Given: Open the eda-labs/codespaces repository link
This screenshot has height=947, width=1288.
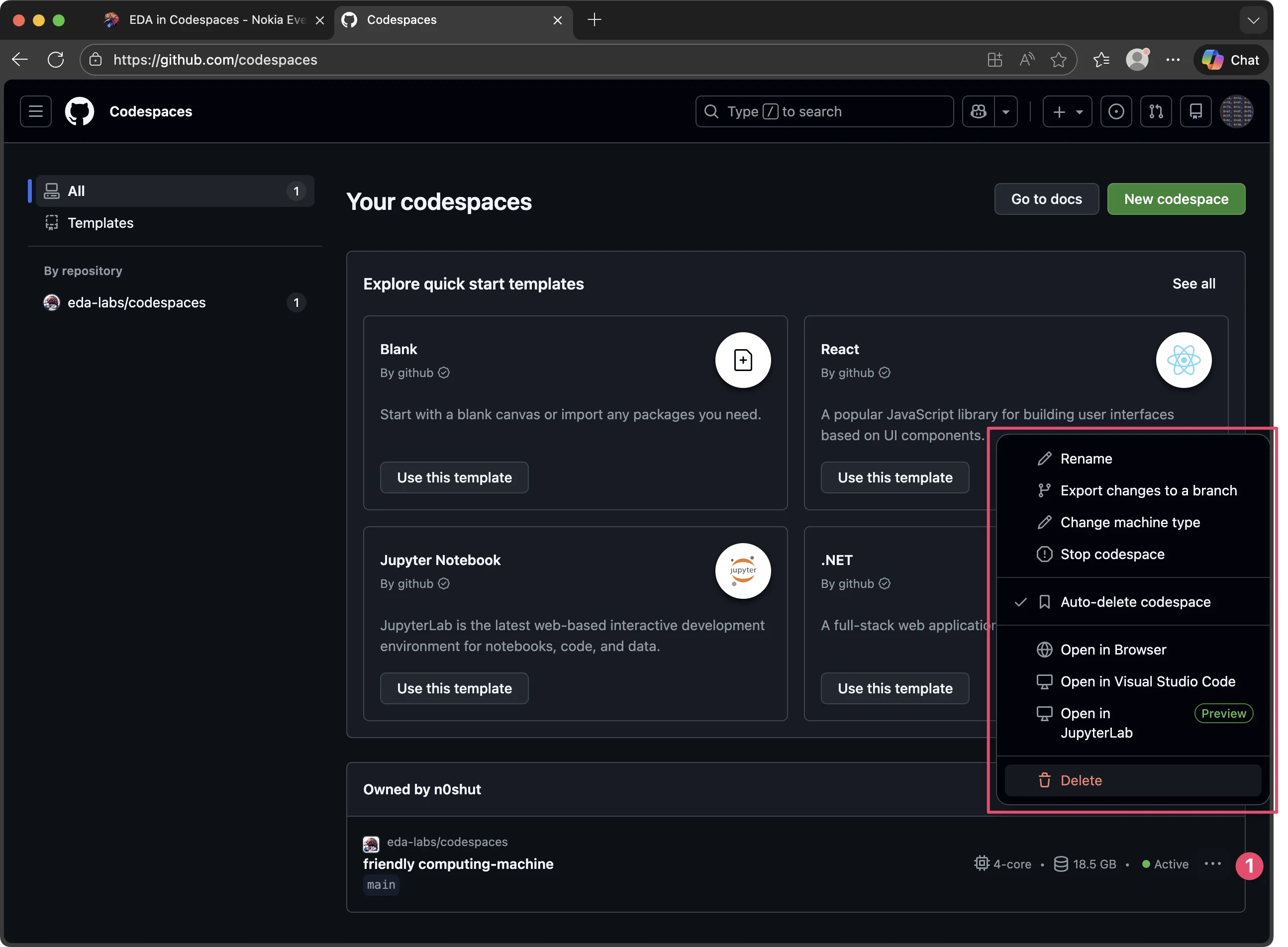Looking at the screenshot, I should [x=447, y=842].
